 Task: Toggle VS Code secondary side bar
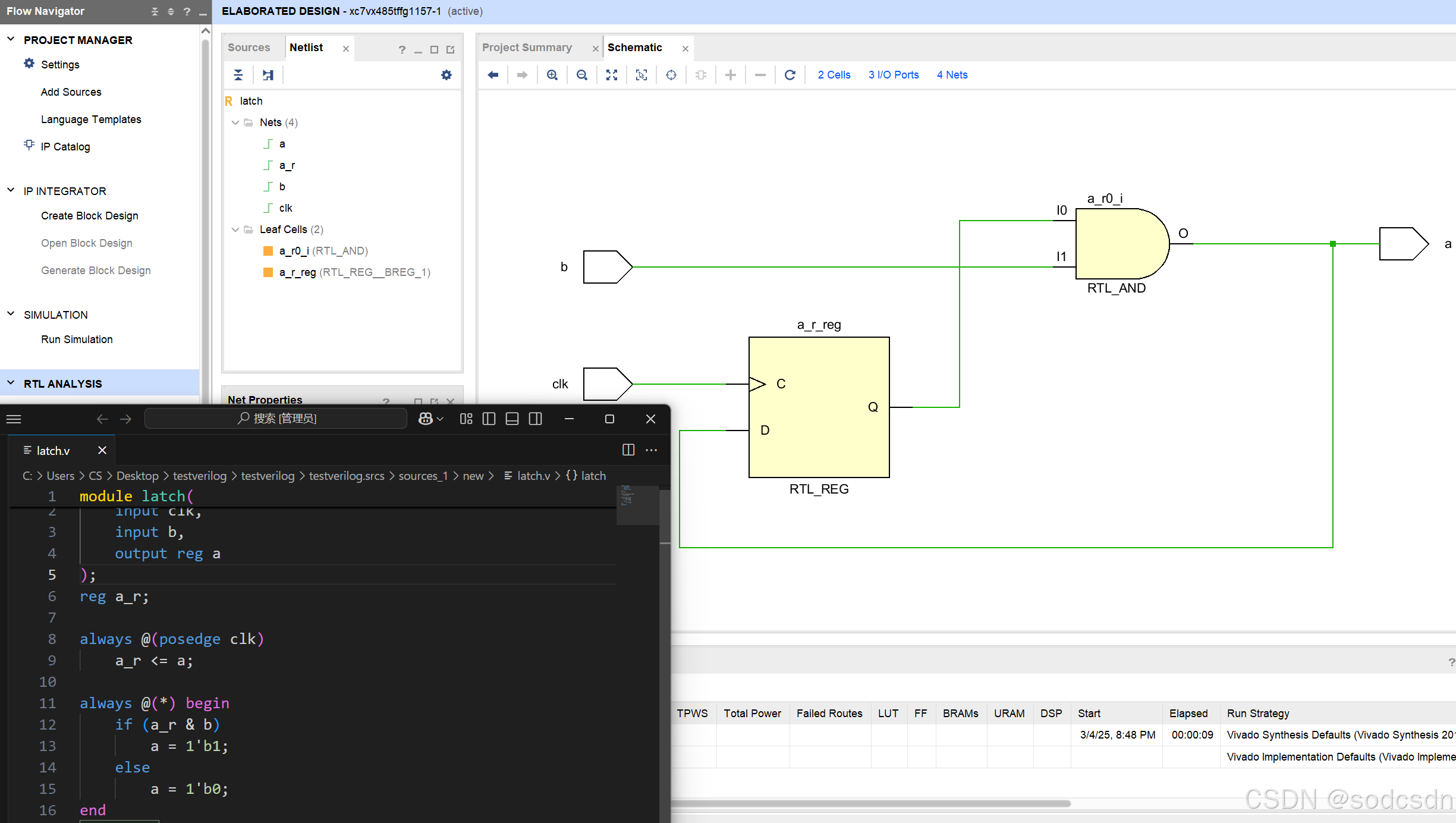click(535, 419)
